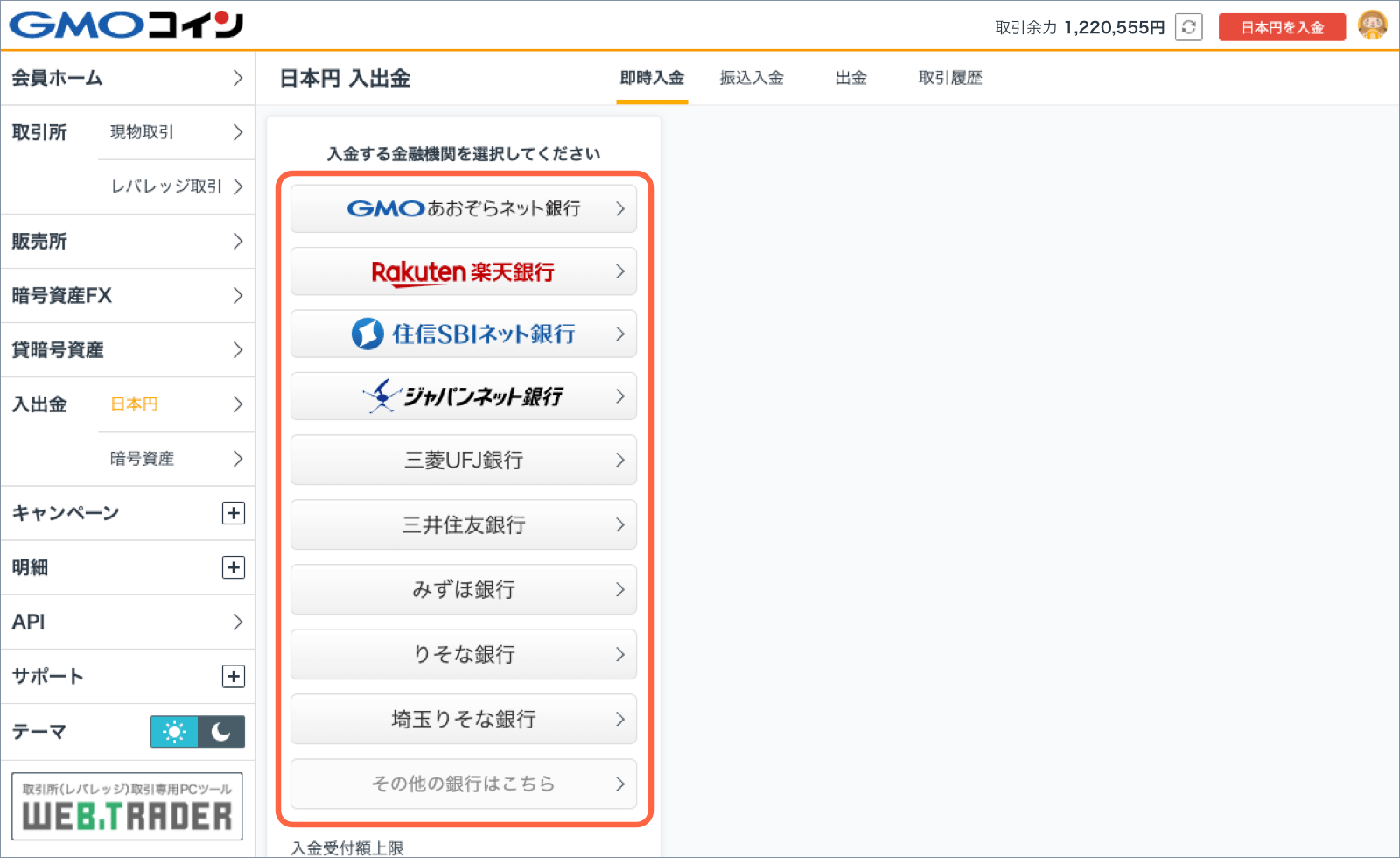Open 貸暗号資産 in the sidebar
The image size is (1400, 858).
[128, 349]
